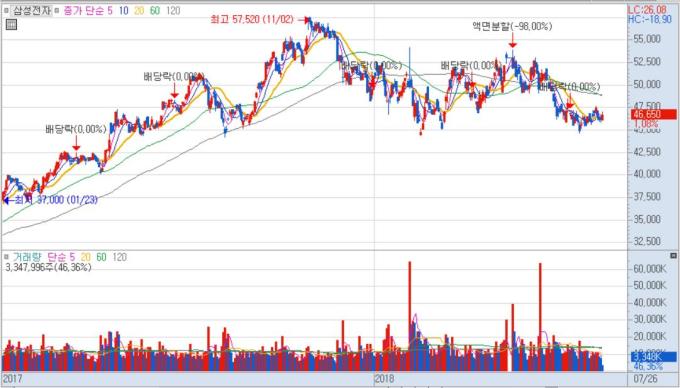
Task: Click the small square before 거래량
Action: point(7,257)
